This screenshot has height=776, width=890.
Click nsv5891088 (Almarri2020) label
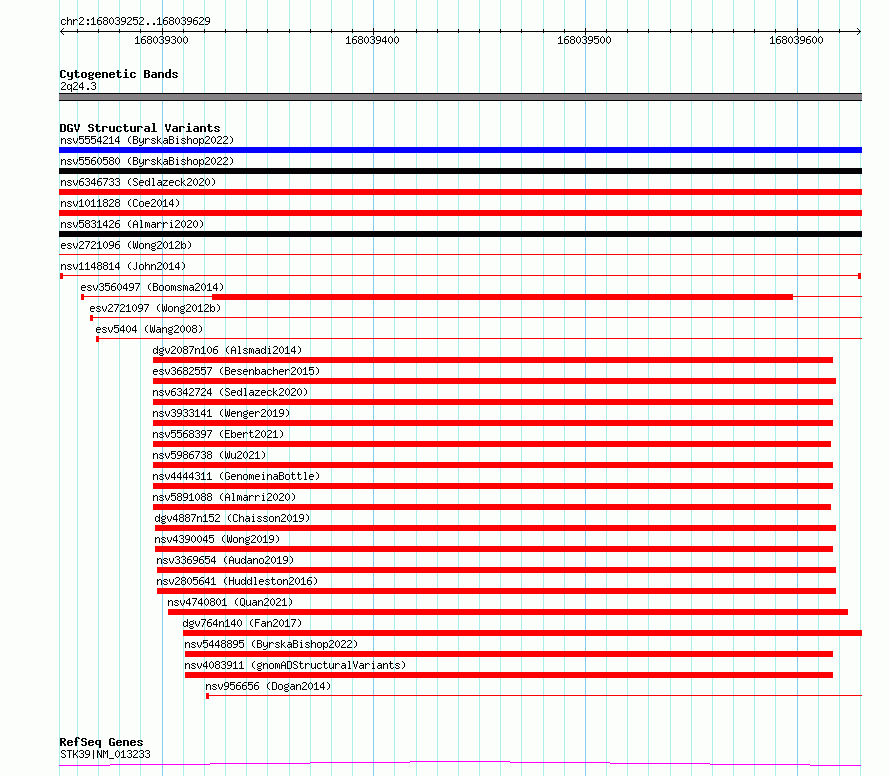(224, 497)
